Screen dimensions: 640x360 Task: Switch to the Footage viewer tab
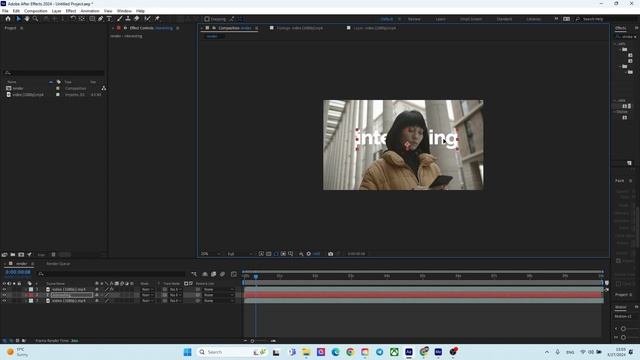coord(299,28)
